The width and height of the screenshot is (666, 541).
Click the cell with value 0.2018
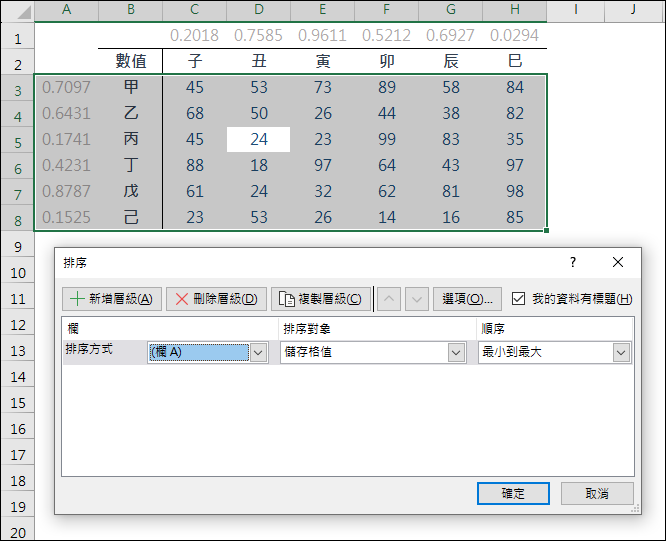click(195, 35)
